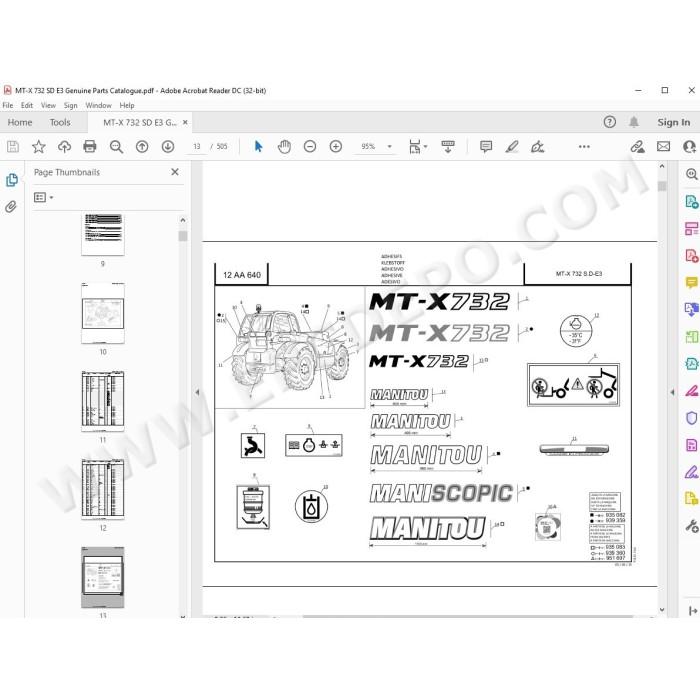Viewport: 700px width, 700px height.
Task: Expand the thumbnails options dropdown
Action: point(44,197)
